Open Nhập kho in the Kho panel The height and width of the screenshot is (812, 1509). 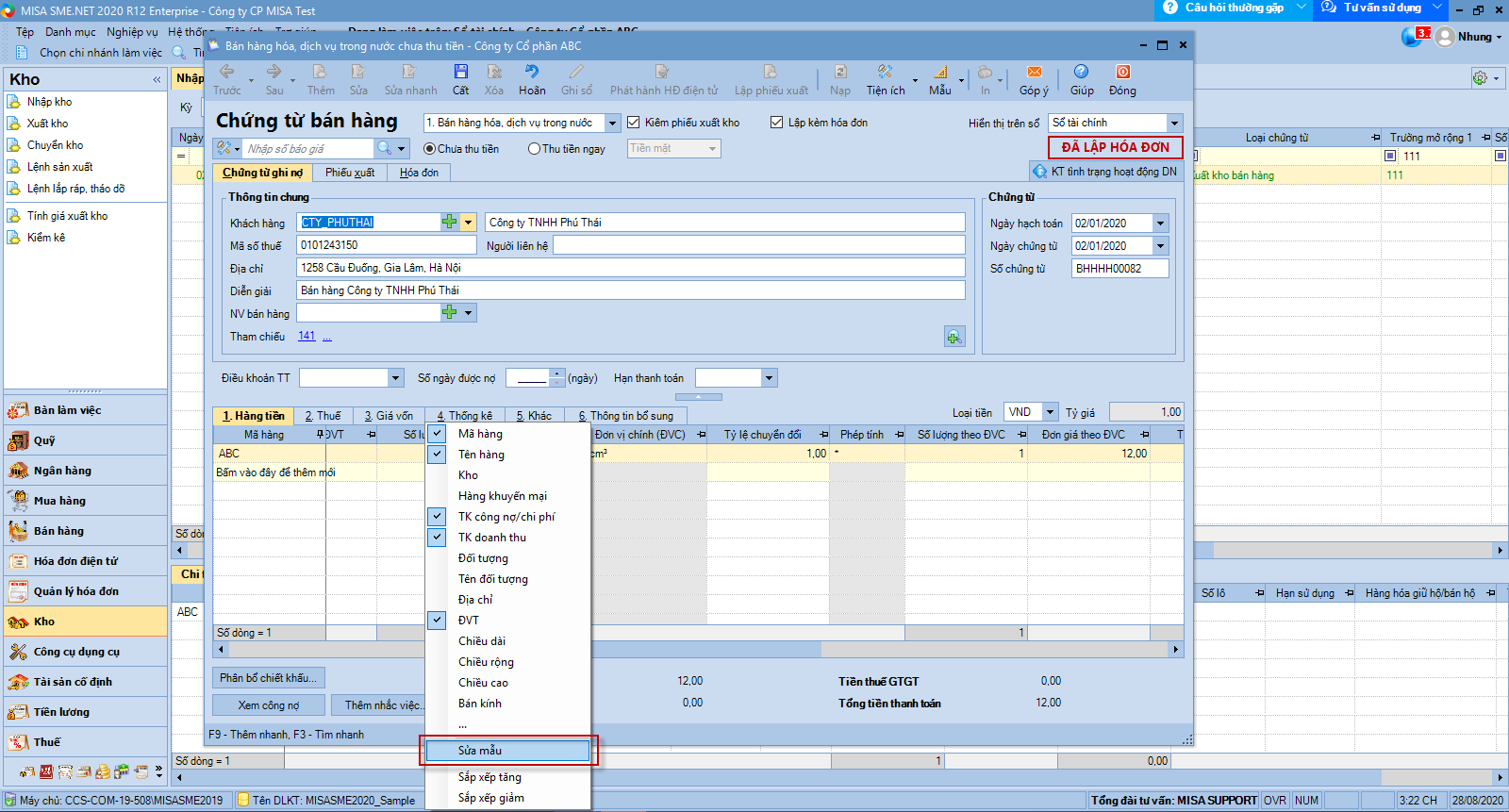point(49,102)
